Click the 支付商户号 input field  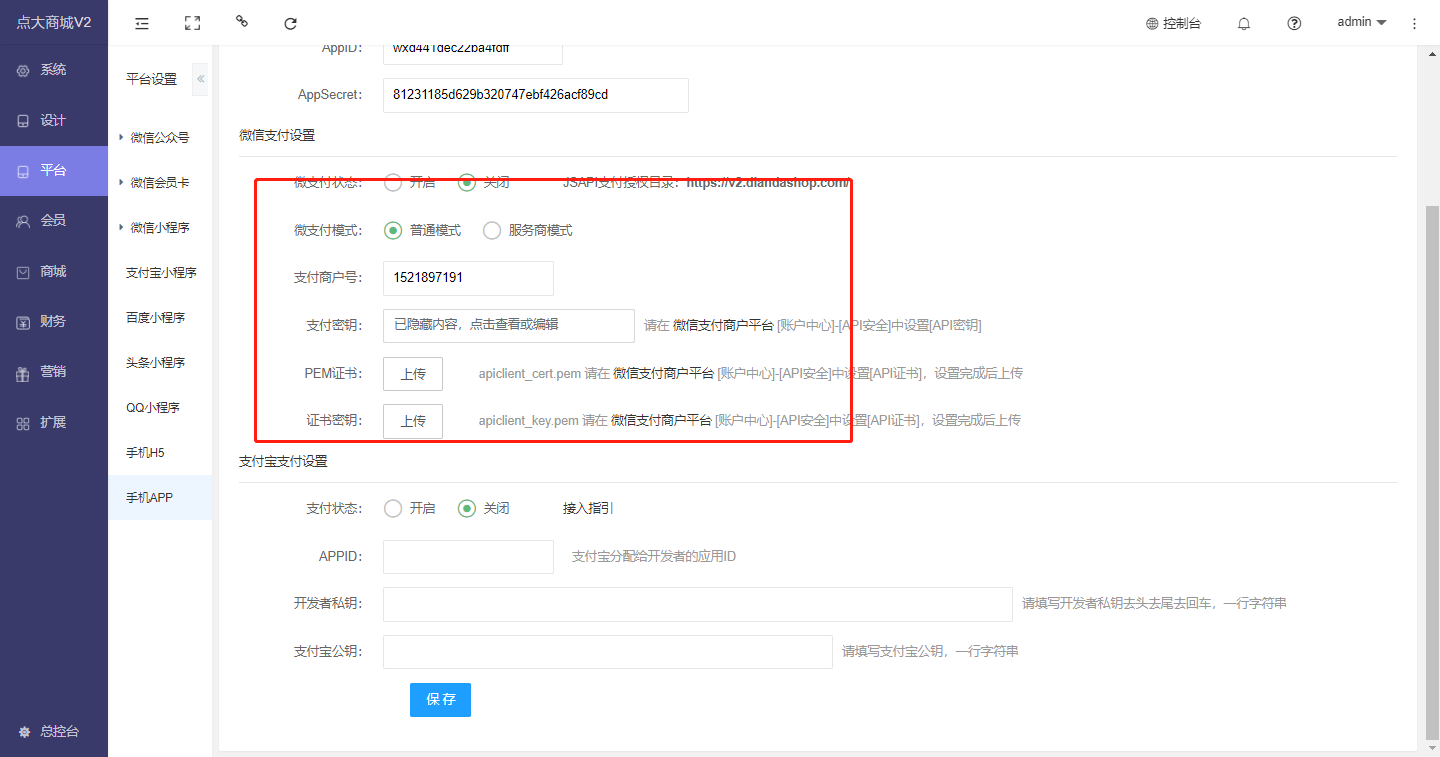tap(468, 278)
